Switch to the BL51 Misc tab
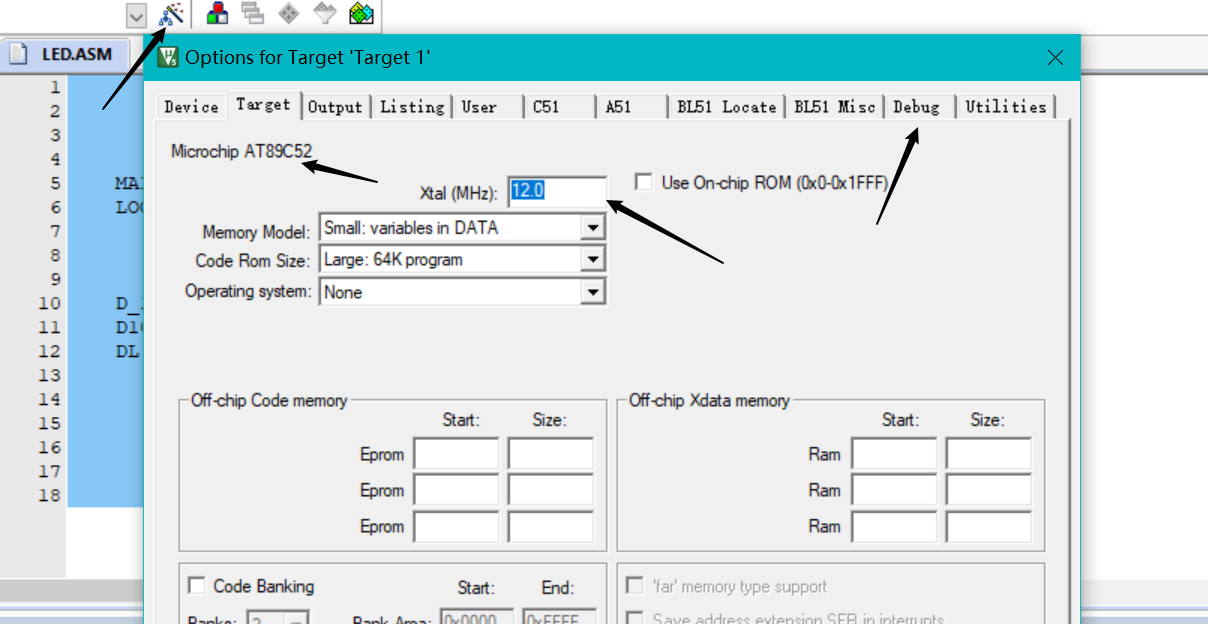 pyautogui.click(x=835, y=107)
